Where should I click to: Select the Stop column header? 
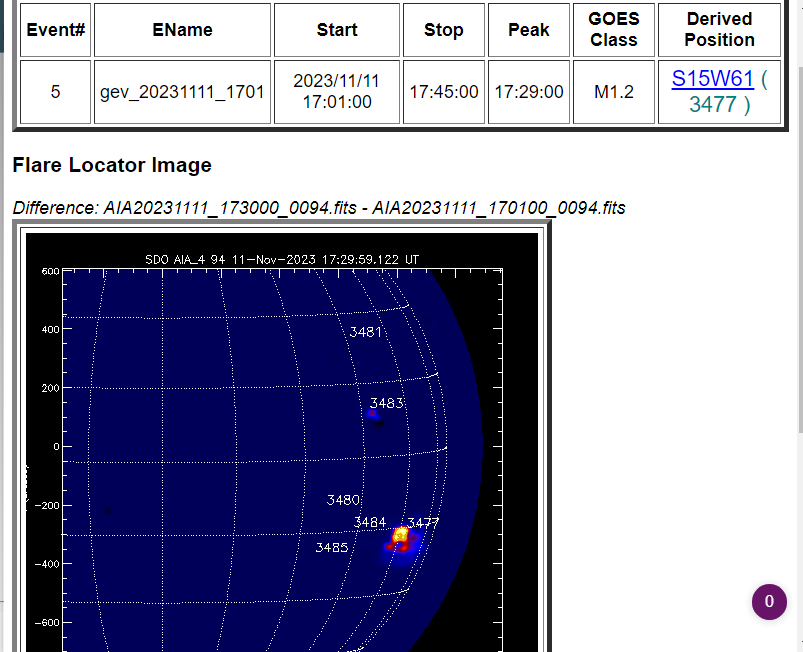pos(443,30)
